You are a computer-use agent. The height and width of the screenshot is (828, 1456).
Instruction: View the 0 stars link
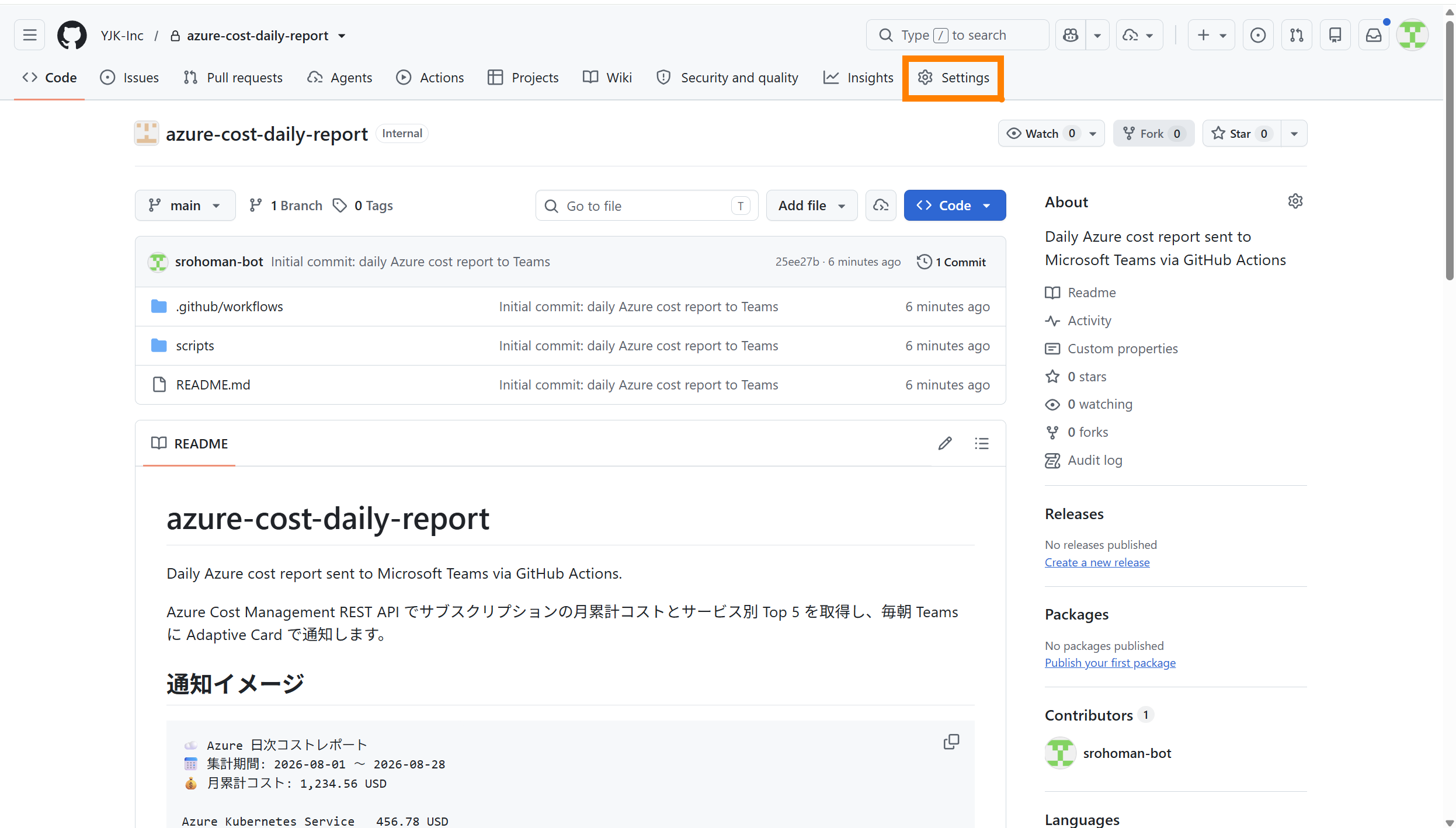[1076, 377]
